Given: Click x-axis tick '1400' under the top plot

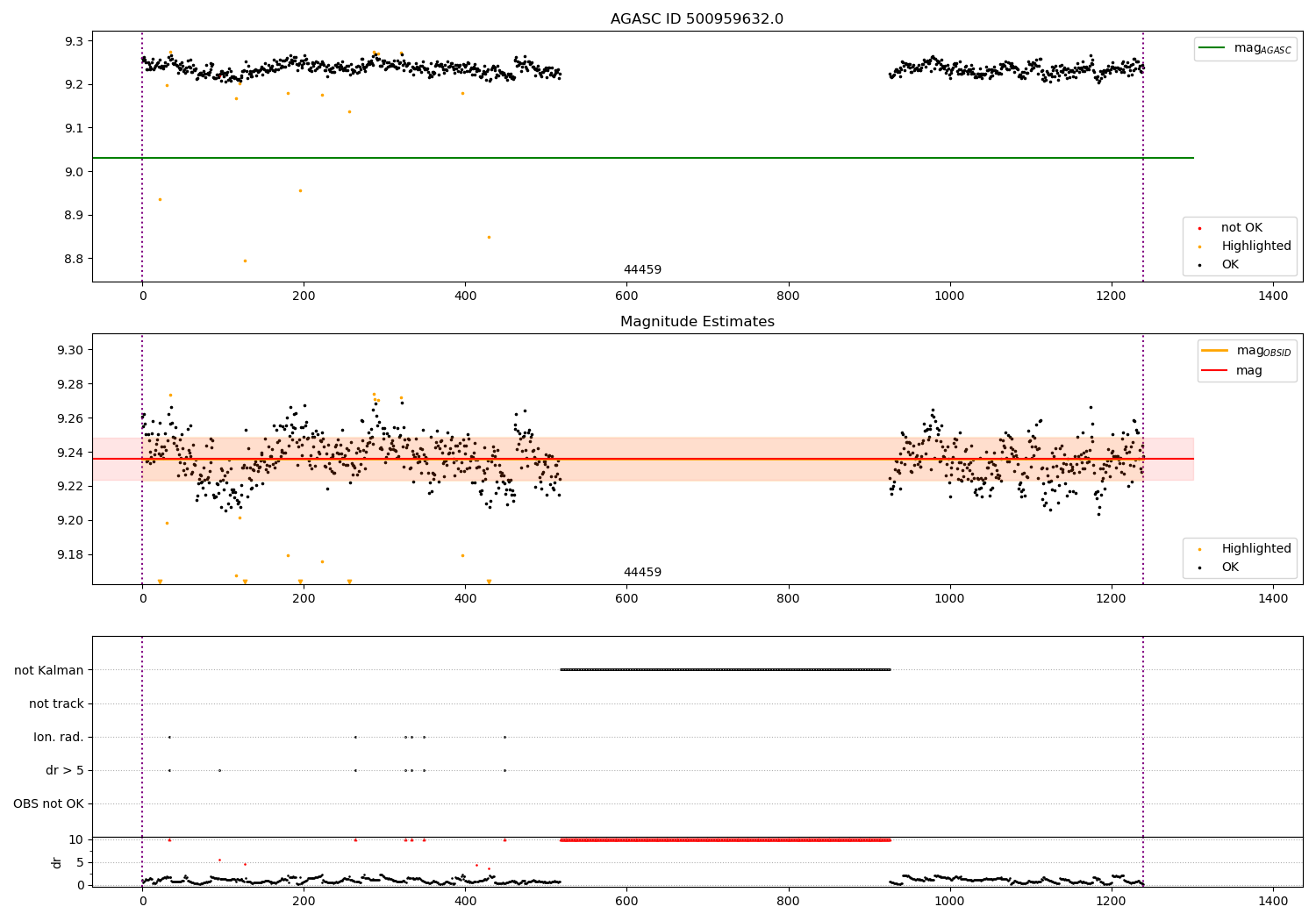Looking at the screenshot, I should [x=1273, y=296].
